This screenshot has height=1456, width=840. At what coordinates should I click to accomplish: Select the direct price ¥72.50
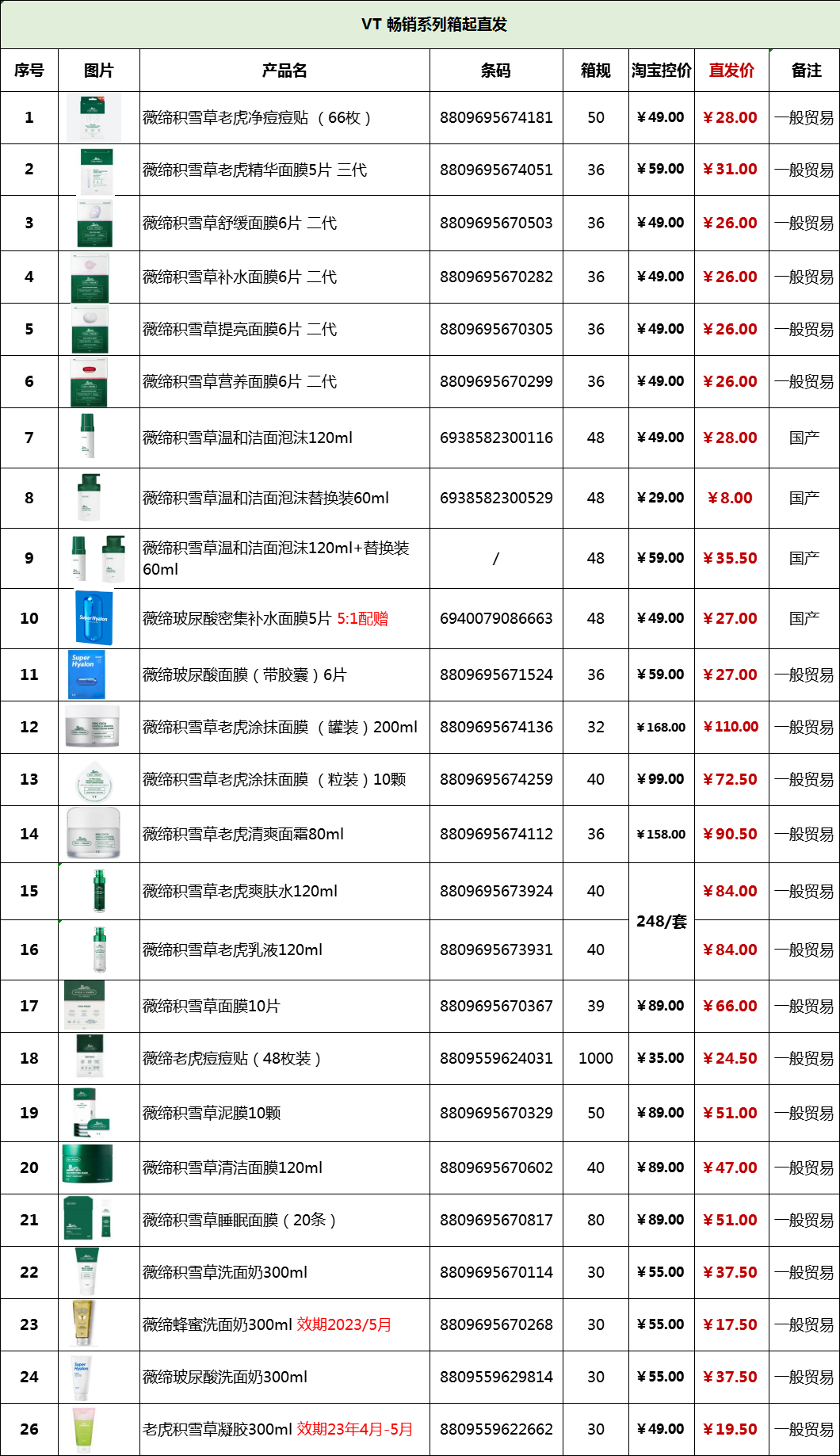(x=731, y=779)
